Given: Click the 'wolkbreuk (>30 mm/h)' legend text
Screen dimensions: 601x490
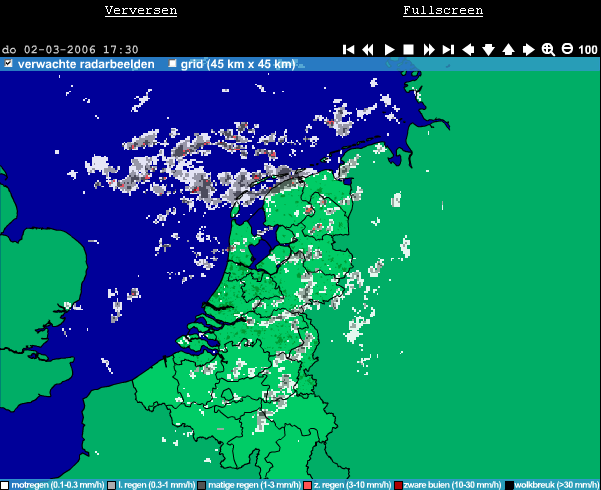Looking at the screenshot, I should pyautogui.click(x=557, y=485).
